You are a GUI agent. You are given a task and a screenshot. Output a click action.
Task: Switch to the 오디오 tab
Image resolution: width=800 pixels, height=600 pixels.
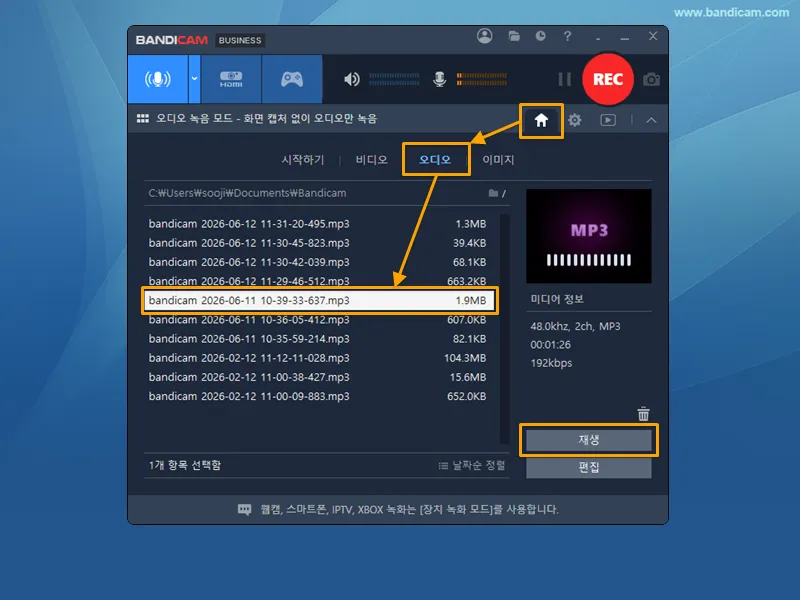pyautogui.click(x=435, y=160)
